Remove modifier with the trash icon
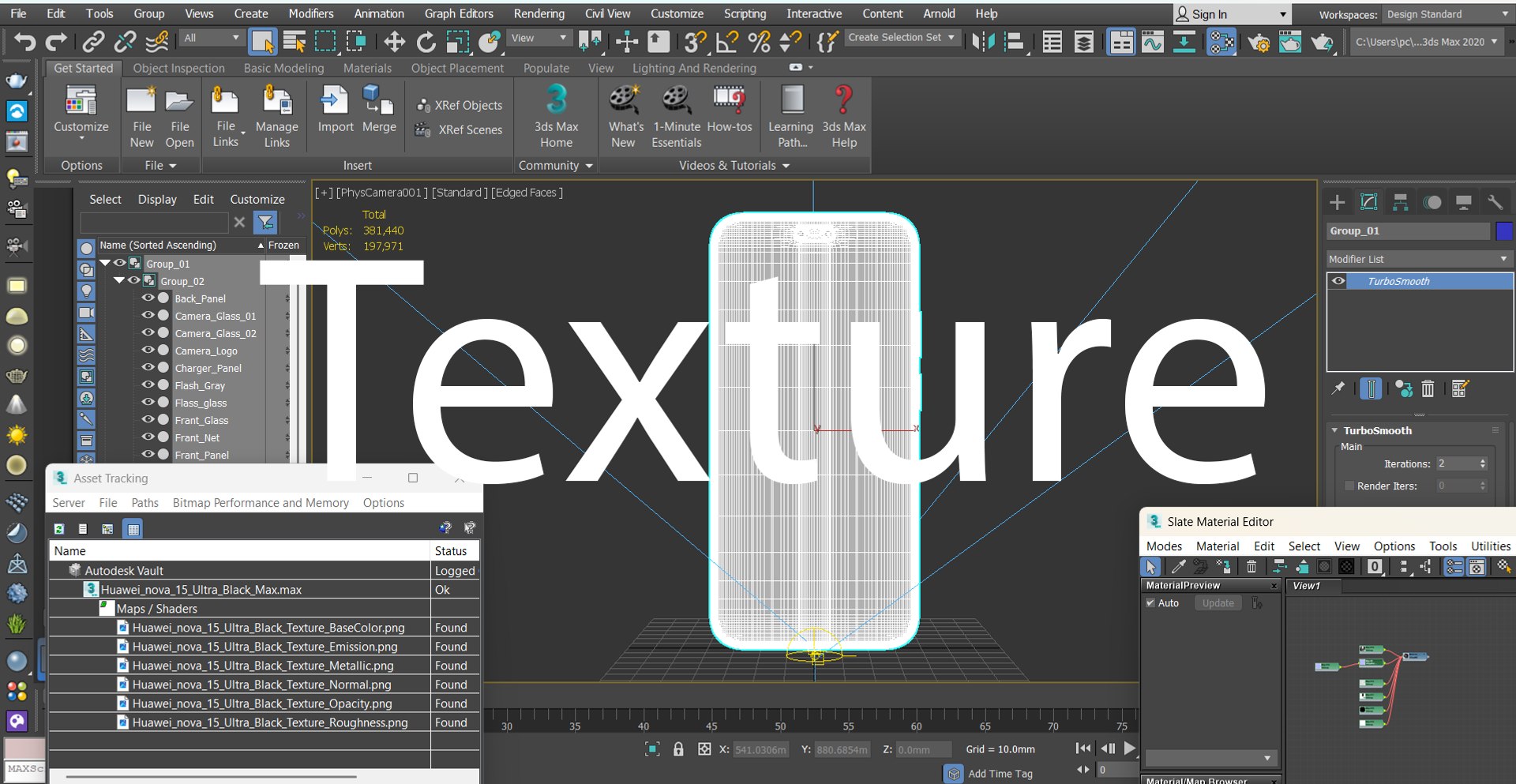1516x784 pixels. click(1428, 388)
